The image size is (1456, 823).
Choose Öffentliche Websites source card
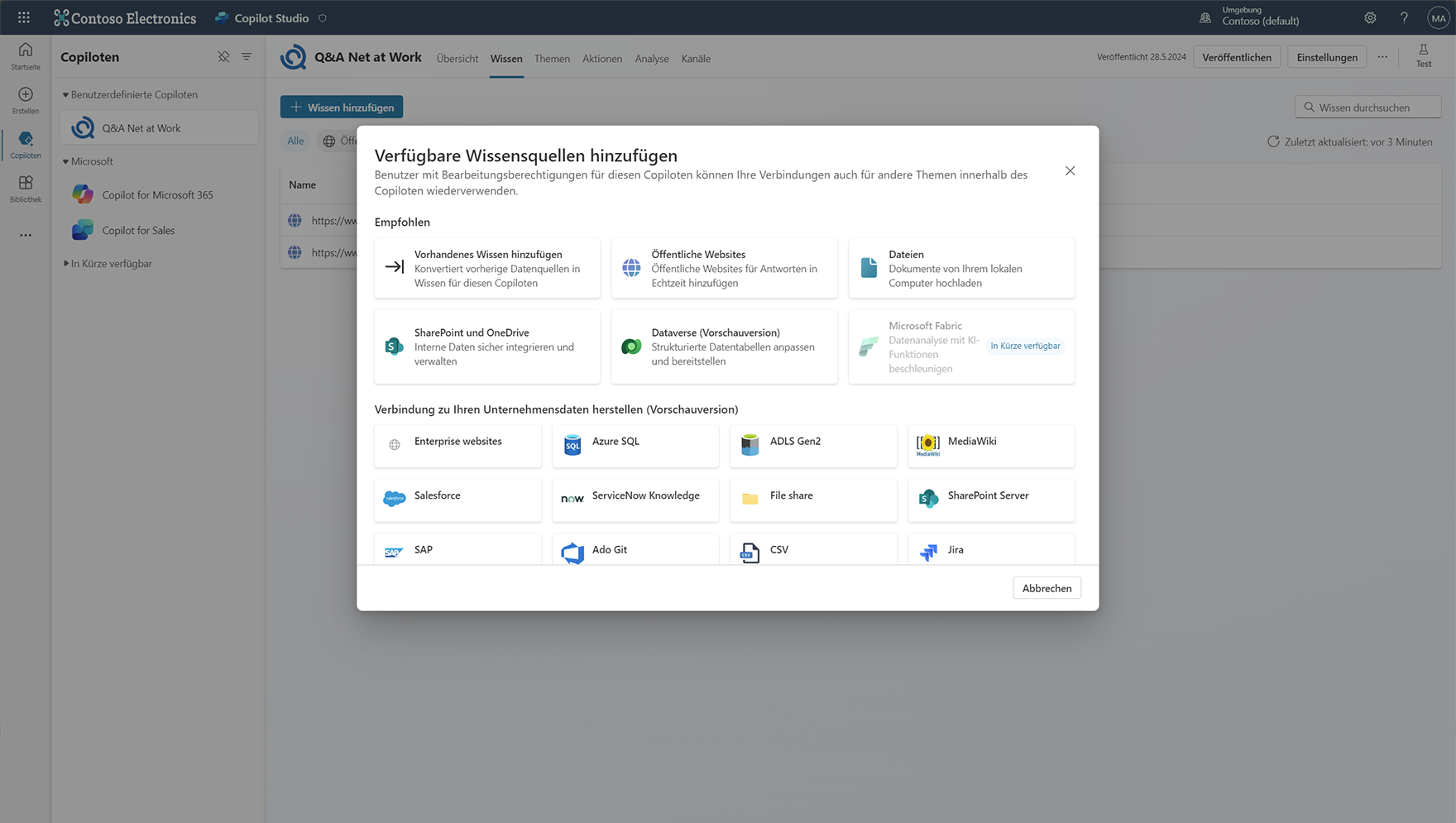click(724, 268)
